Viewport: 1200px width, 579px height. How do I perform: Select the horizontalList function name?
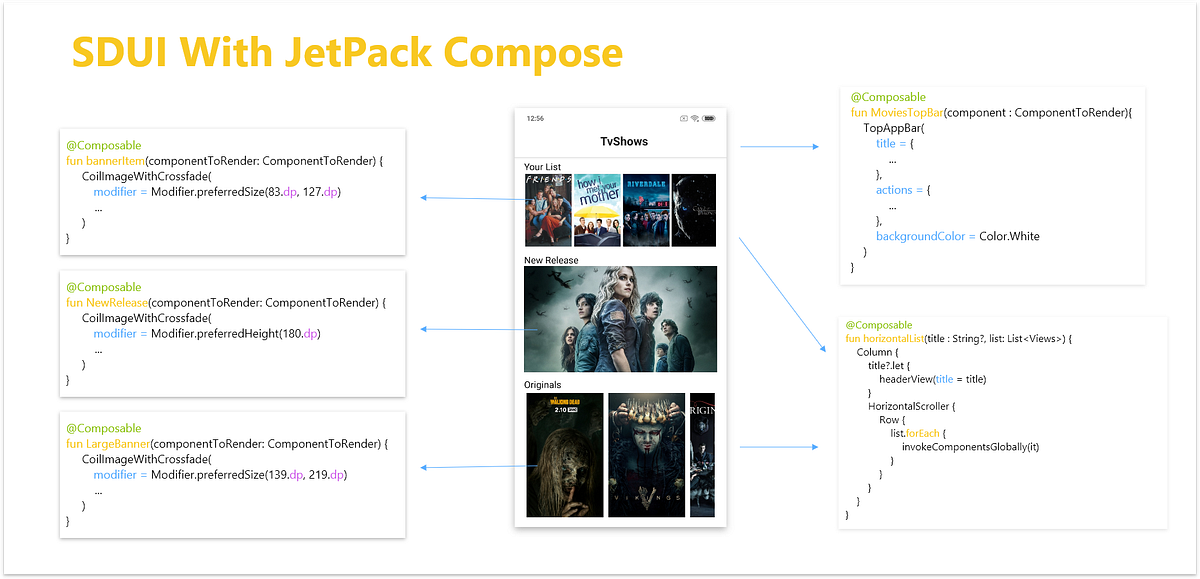coord(895,336)
